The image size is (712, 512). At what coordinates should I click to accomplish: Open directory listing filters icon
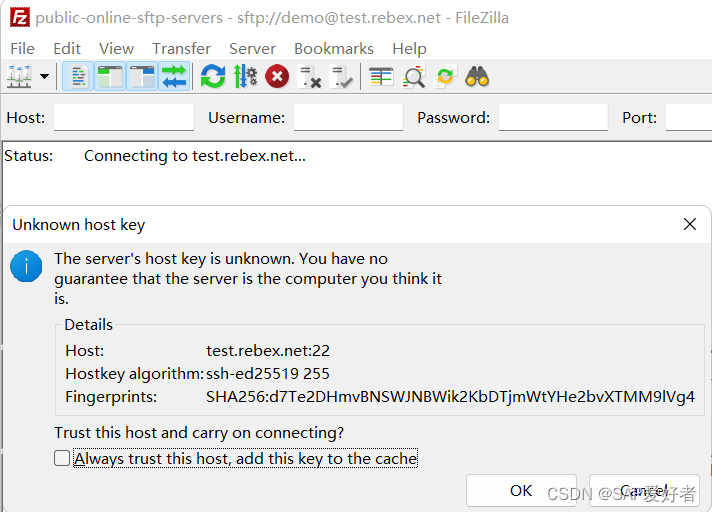coord(381,77)
